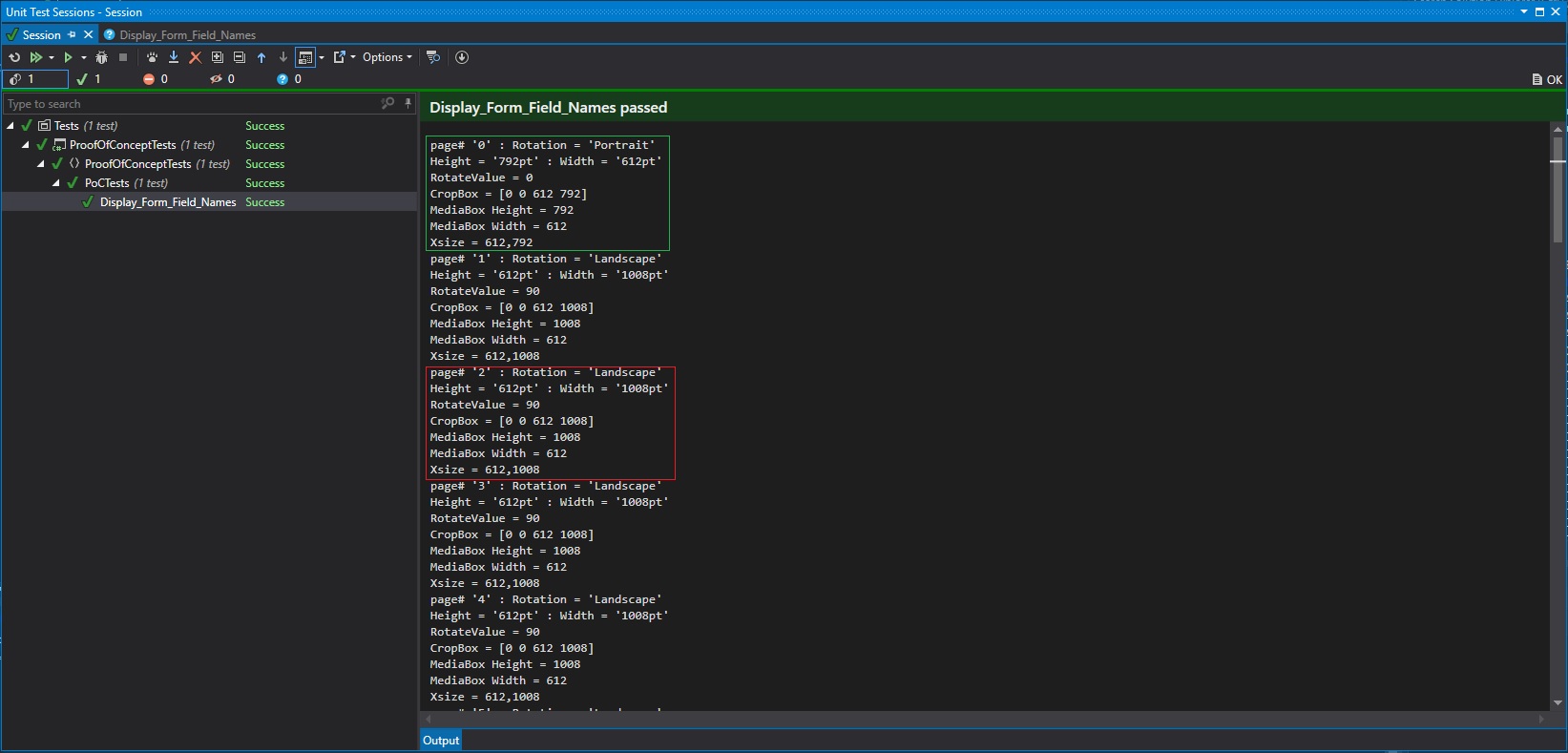The width and height of the screenshot is (1568, 753).
Task: Click output scrollbar up arrow
Action: (1558, 129)
